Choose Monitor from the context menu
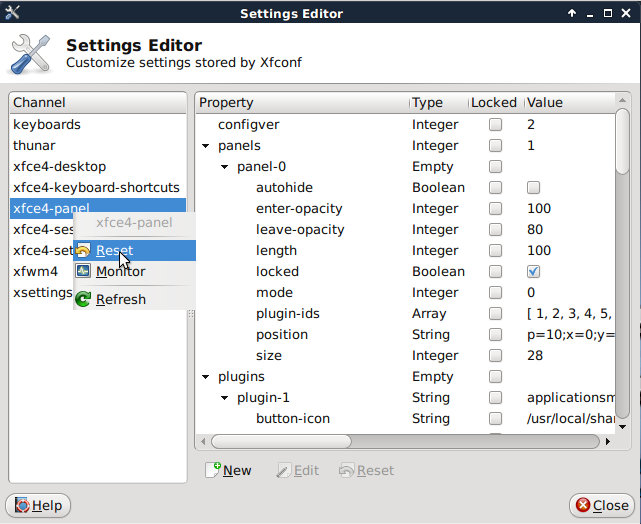Viewport: 641px width, 524px height. pos(134,271)
